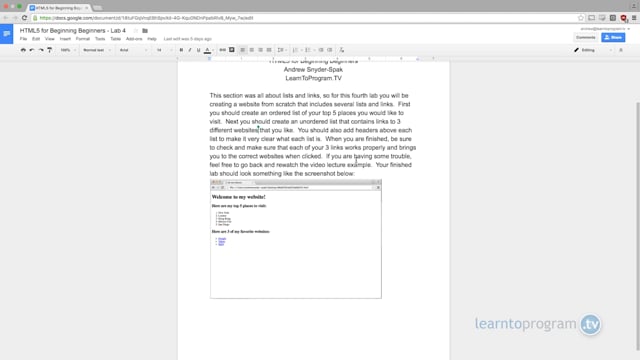The width and height of the screenshot is (640, 360).
Task: Click the lab screenshot image in document
Action: [x=296, y=239]
